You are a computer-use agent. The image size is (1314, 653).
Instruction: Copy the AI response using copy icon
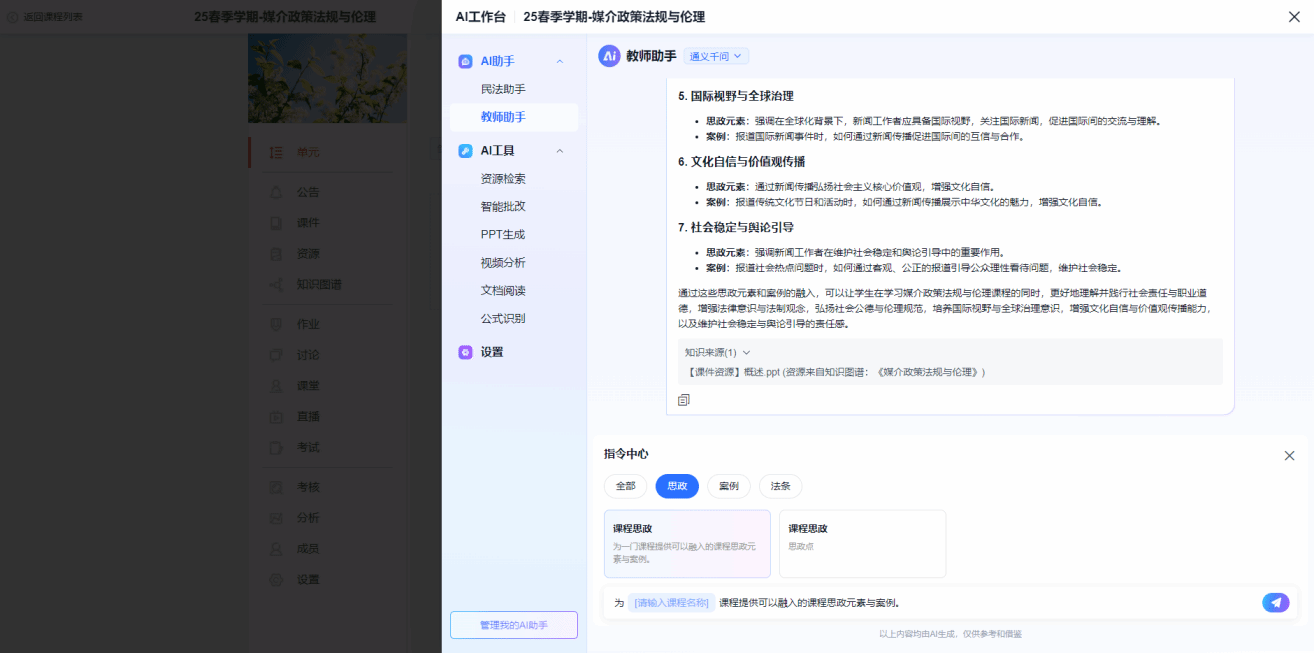coord(684,400)
